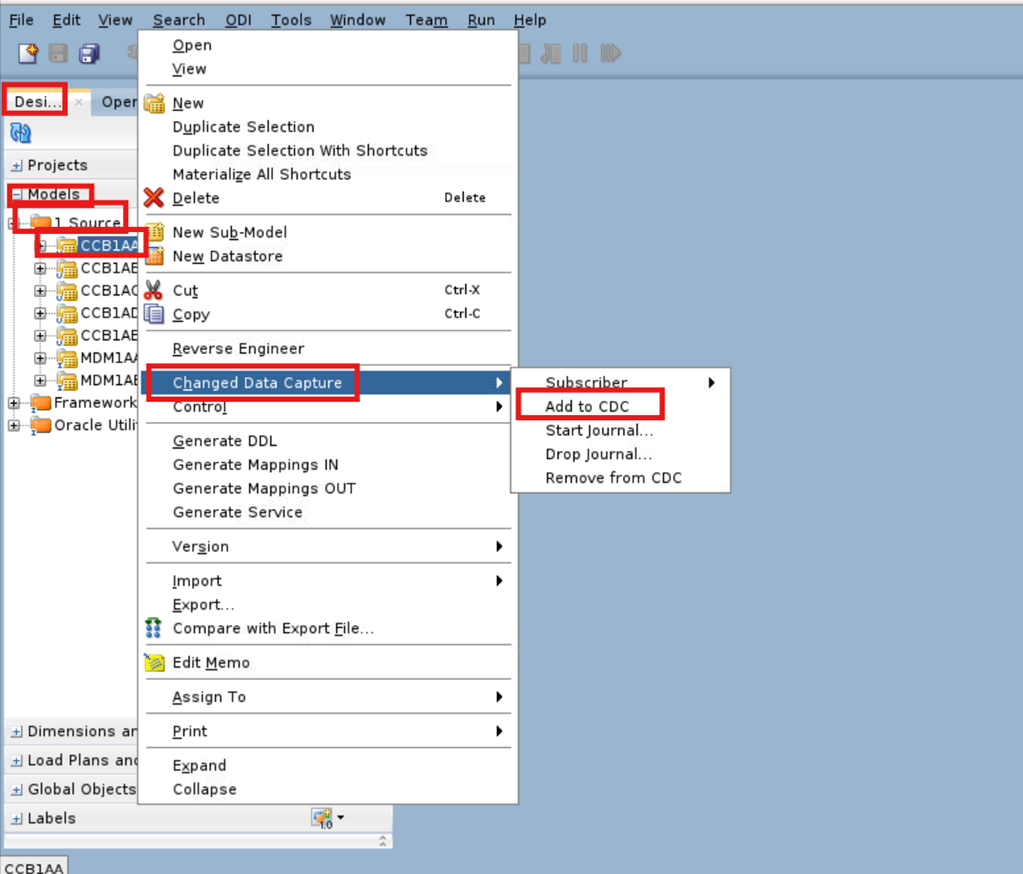Open the version dropdown next to the 1.0 icon
Image resolution: width=1023 pixels, height=874 pixels.
click(x=338, y=817)
